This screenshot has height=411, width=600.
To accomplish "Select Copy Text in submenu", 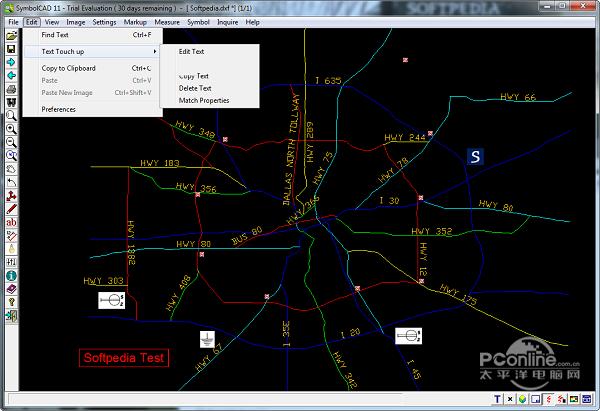I will point(210,76).
